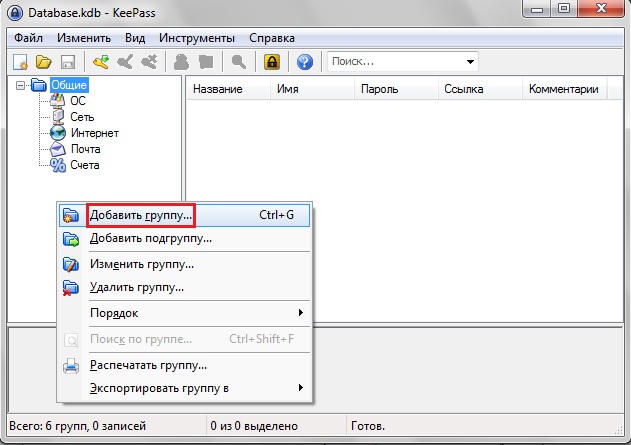Screen dimensions: 631x445
Task: Choose Добавить группу from the context menu
Action: [140, 215]
